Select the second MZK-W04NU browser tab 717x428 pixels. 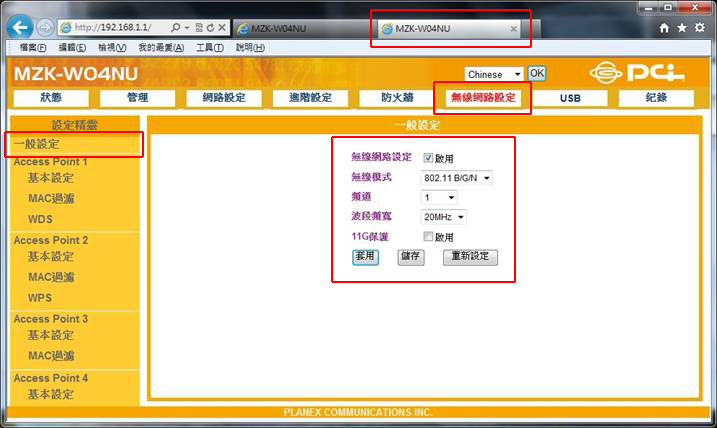[x=450, y=29]
